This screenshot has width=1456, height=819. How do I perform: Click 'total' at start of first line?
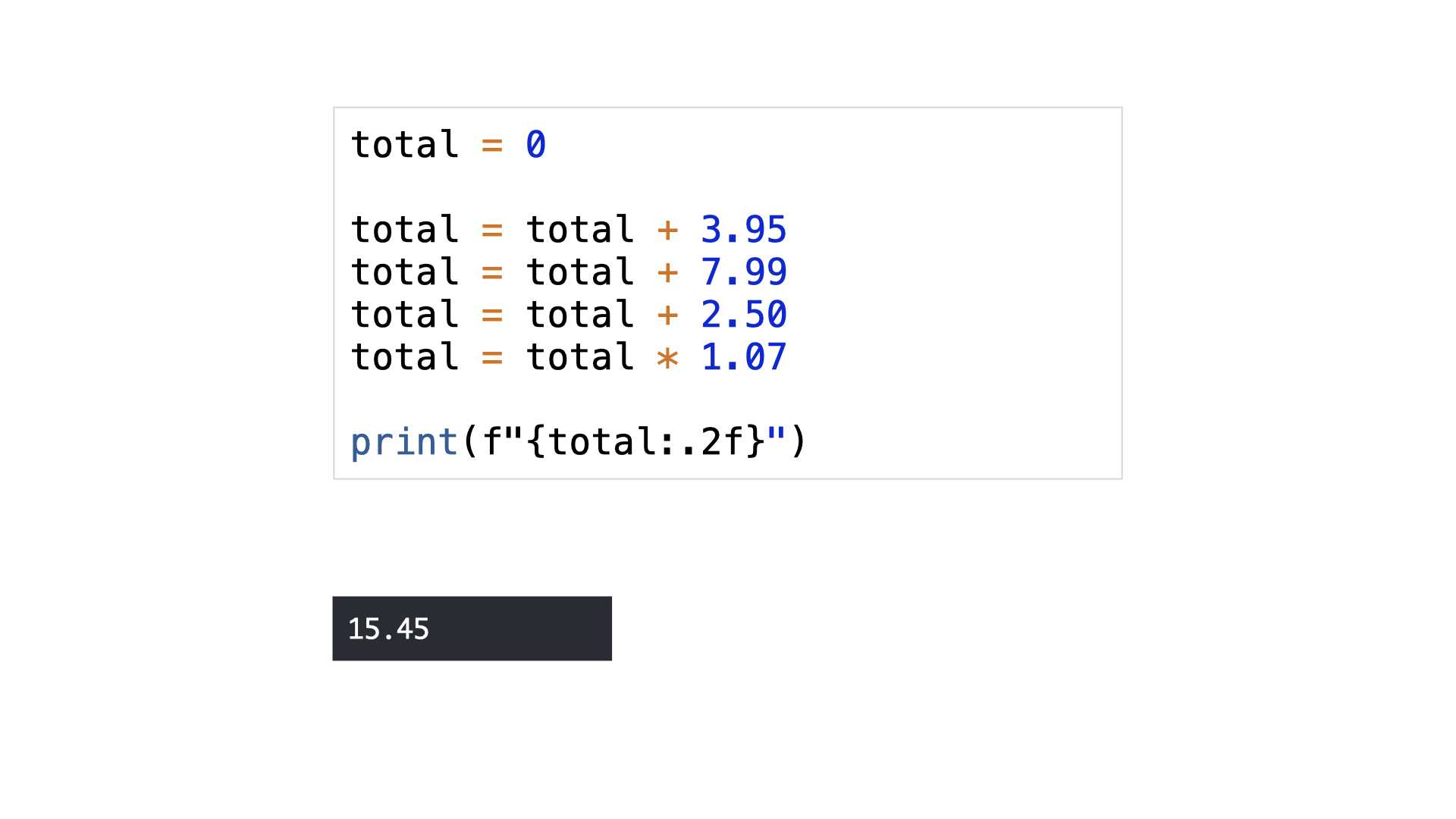[x=404, y=145]
